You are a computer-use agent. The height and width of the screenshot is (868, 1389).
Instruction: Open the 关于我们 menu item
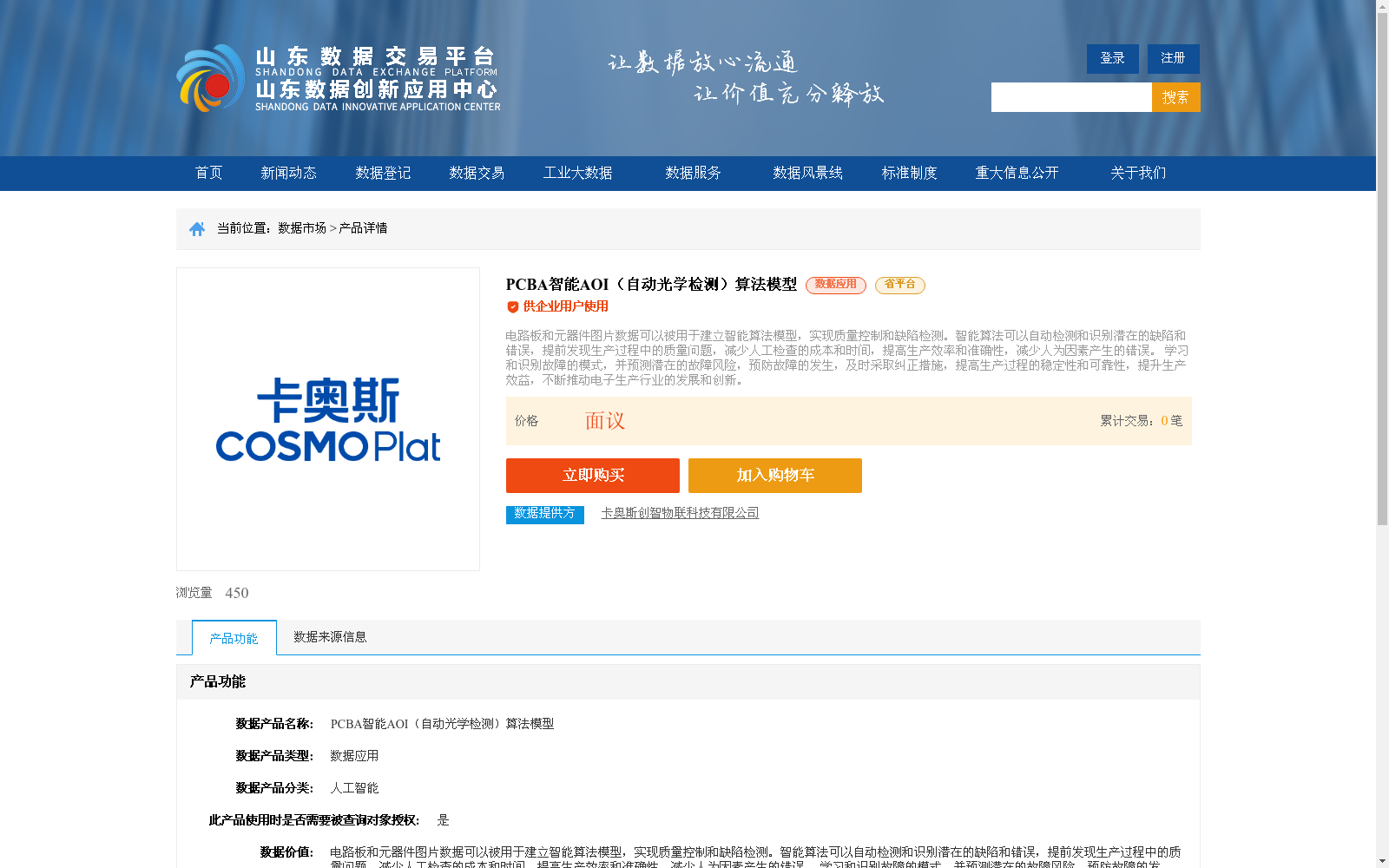point(1139,173)
